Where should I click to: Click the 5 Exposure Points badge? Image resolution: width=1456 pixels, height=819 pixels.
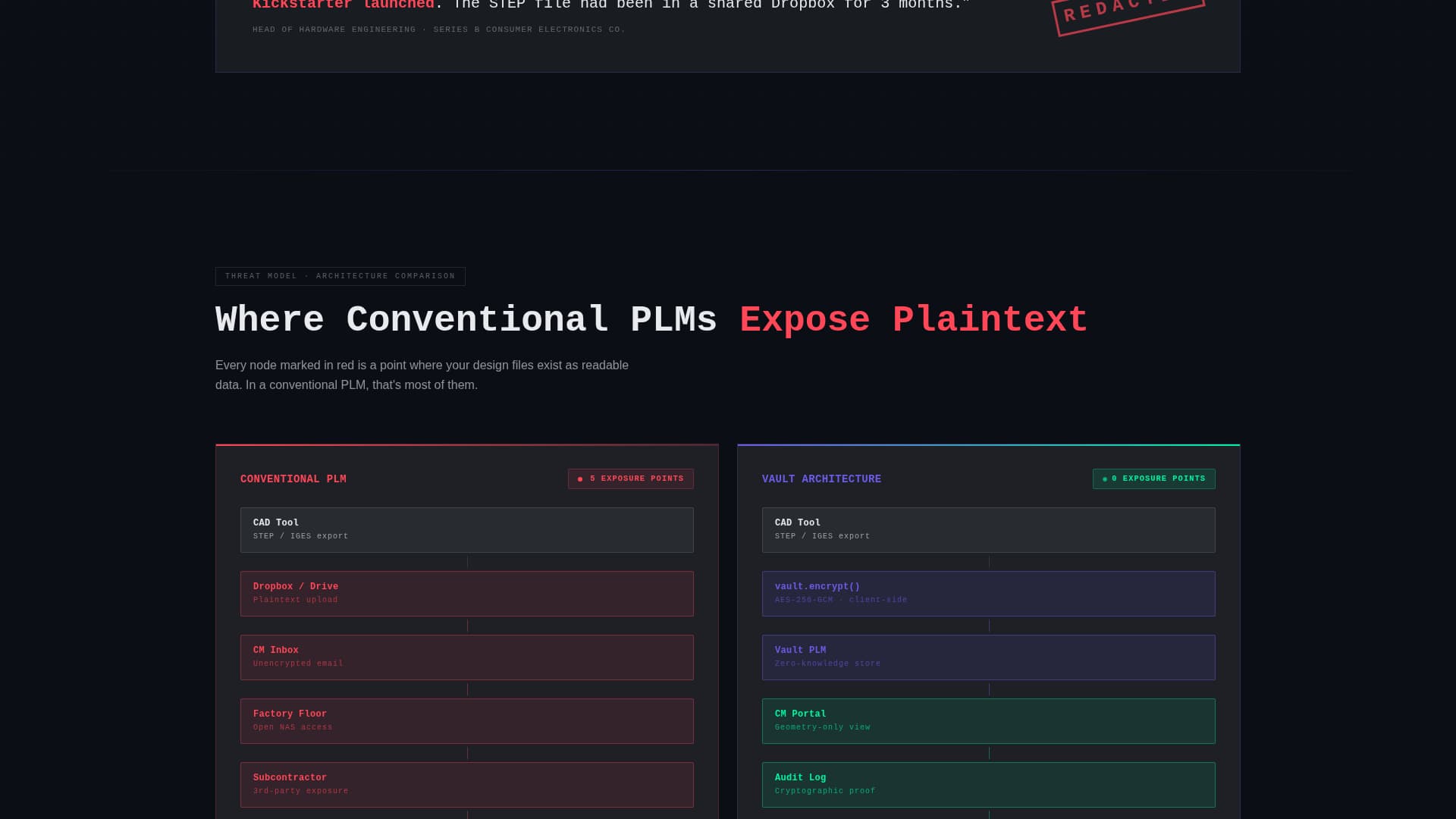(x=631, y=479)
